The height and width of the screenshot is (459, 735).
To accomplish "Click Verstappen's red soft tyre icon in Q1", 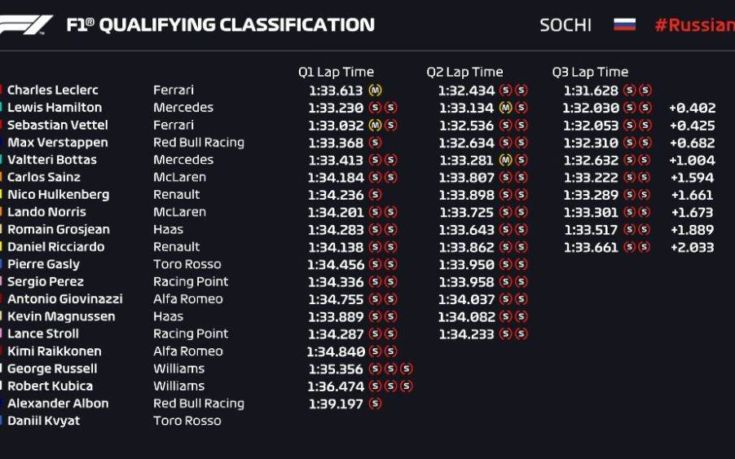I will 375,143.
